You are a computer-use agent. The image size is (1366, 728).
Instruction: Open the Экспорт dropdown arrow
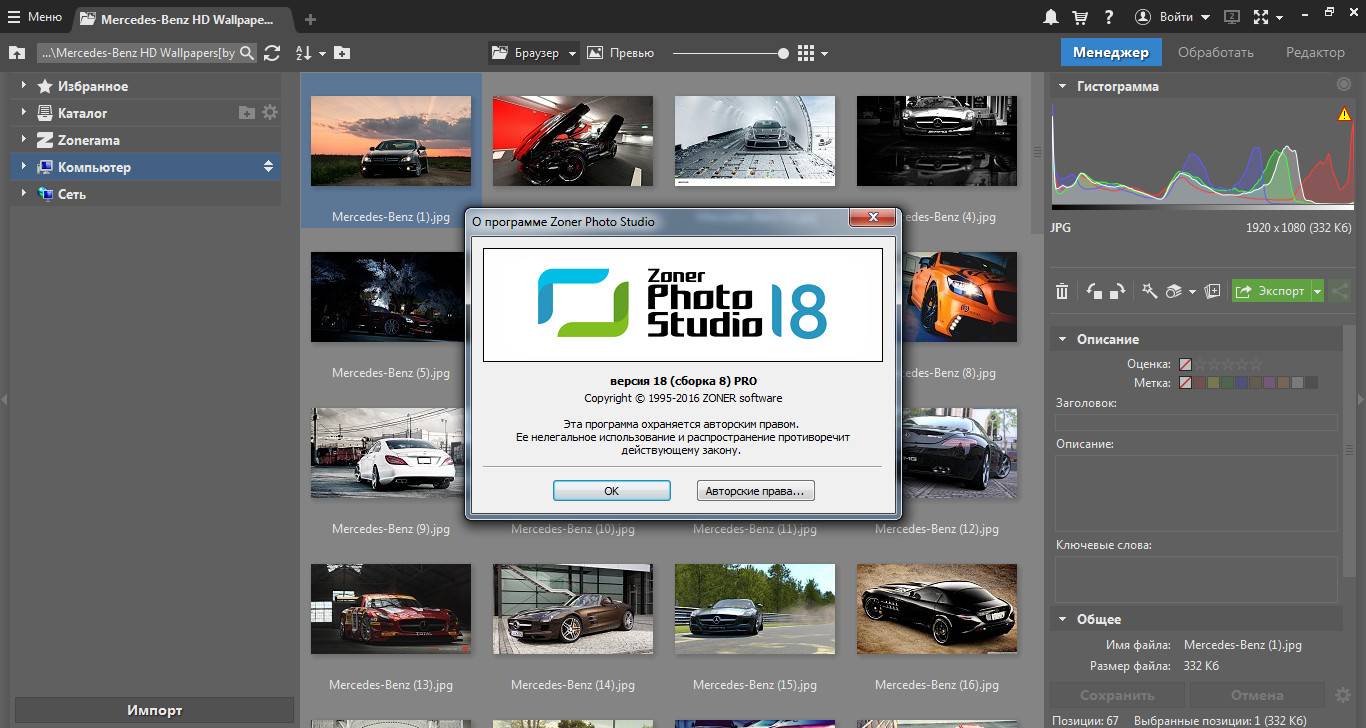[1317, 292]
